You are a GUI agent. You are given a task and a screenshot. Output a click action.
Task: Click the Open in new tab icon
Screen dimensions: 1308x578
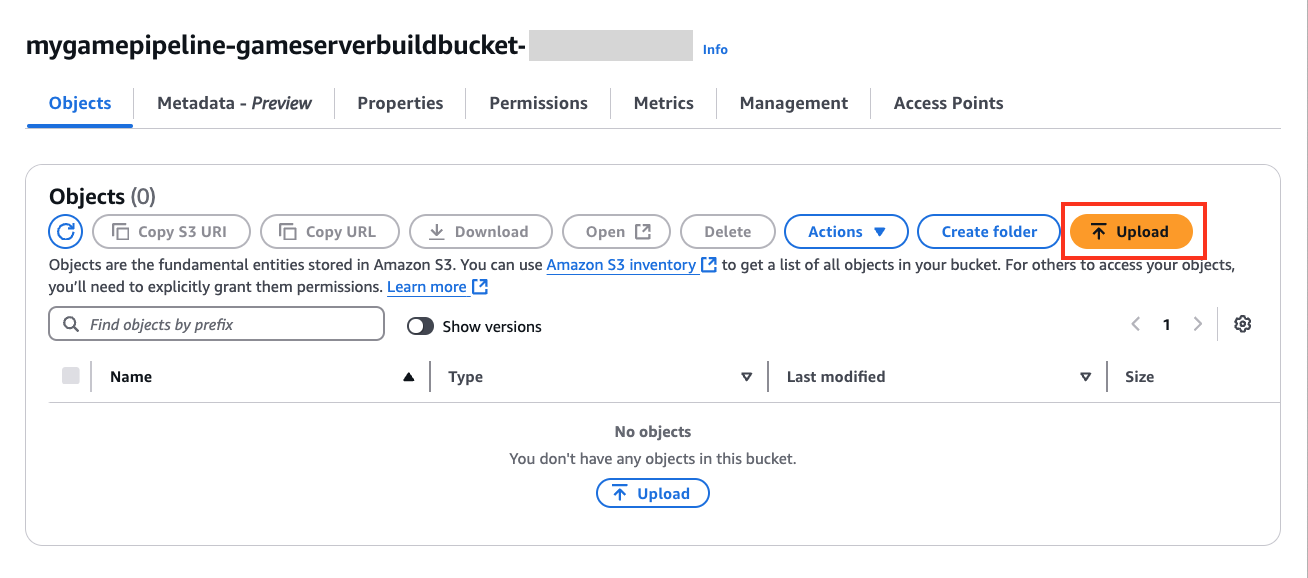coord(644,231)
